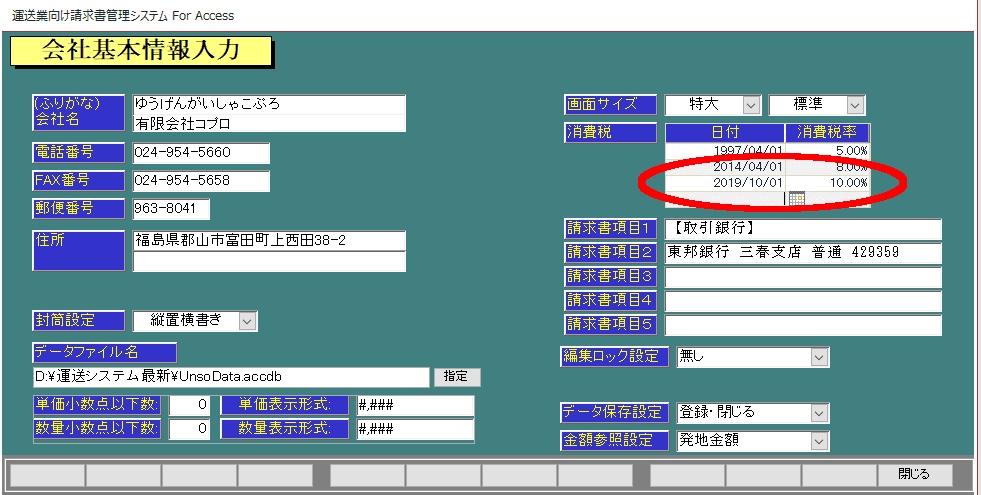Click the empty 請求書項目3 field
The height and width of the screenshot is (495, 981).
pyautogui.click(x=803, y=277)
